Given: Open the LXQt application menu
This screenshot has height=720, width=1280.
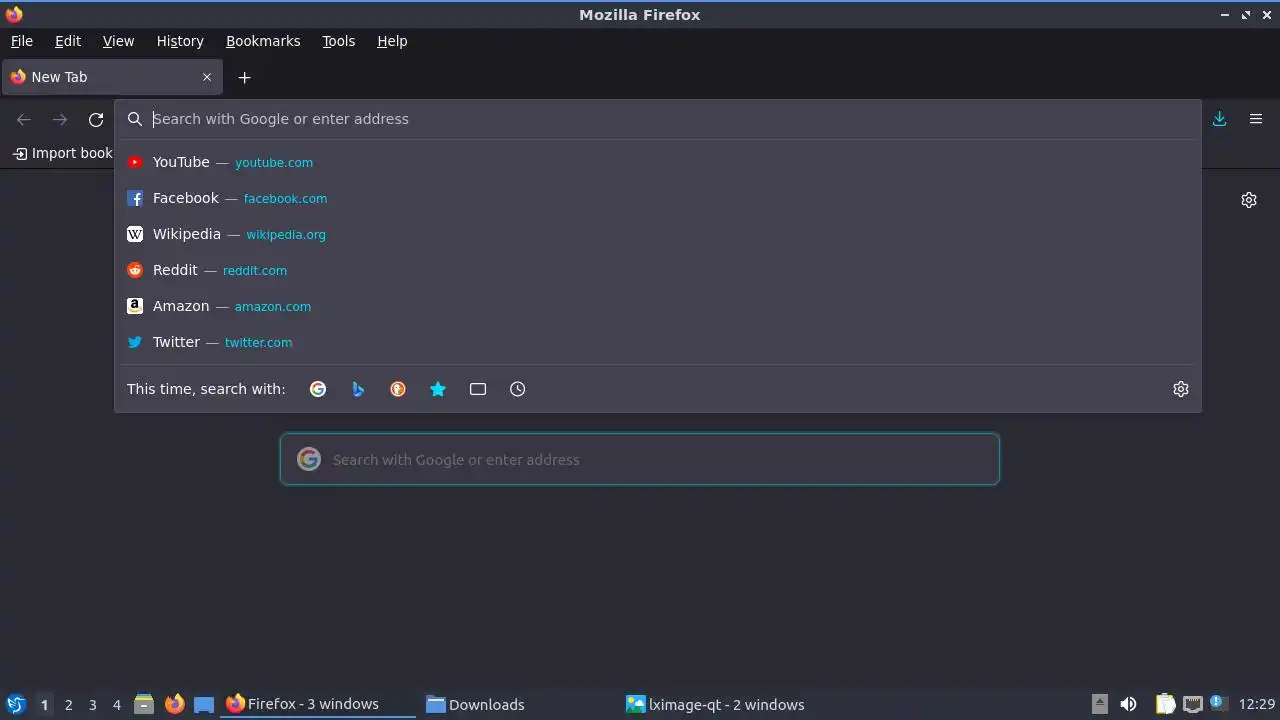Looking at the screenshot, I should tap(15, 704).
